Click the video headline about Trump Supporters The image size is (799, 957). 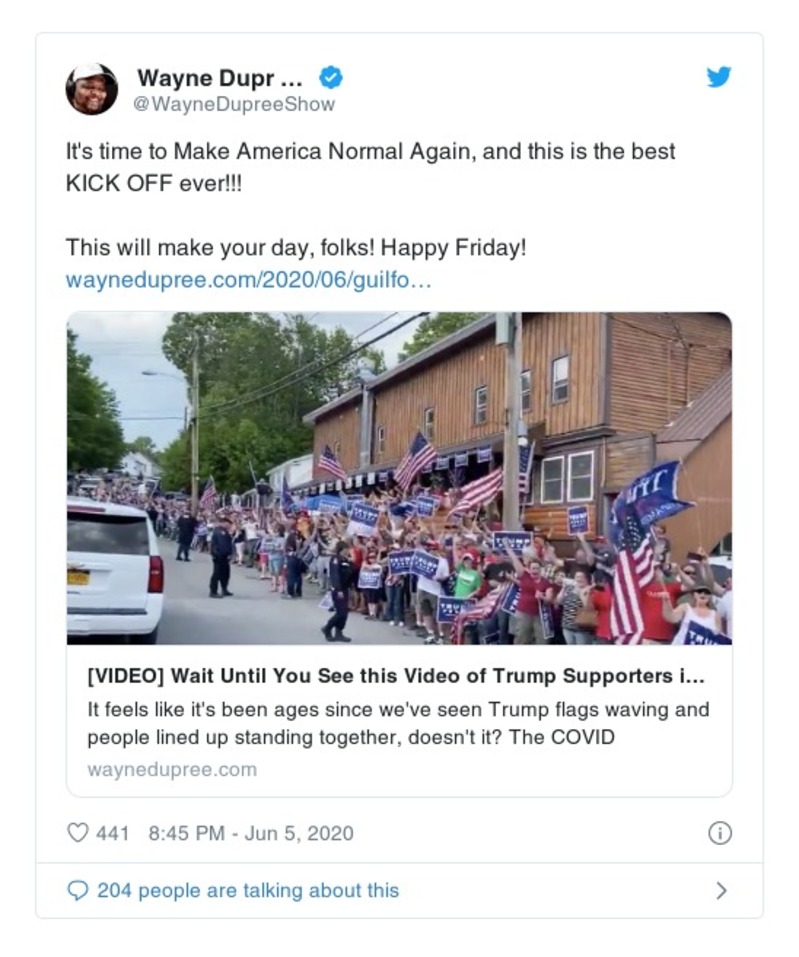[x=400, y=674]
